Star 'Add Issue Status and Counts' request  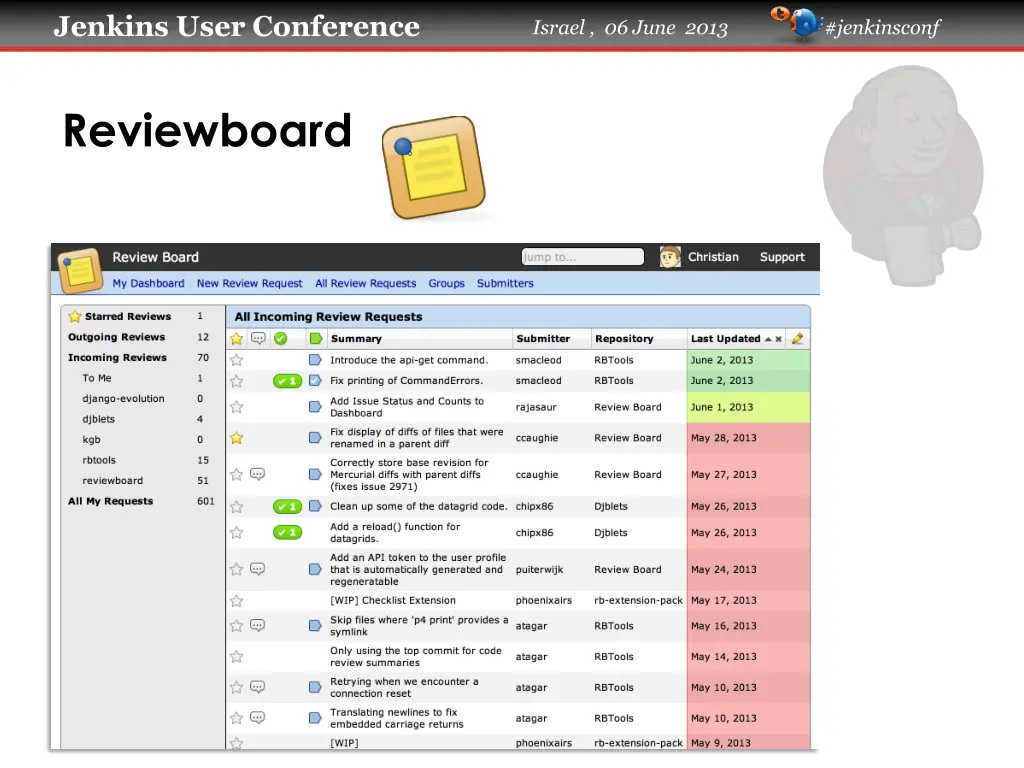pos(236,407)
